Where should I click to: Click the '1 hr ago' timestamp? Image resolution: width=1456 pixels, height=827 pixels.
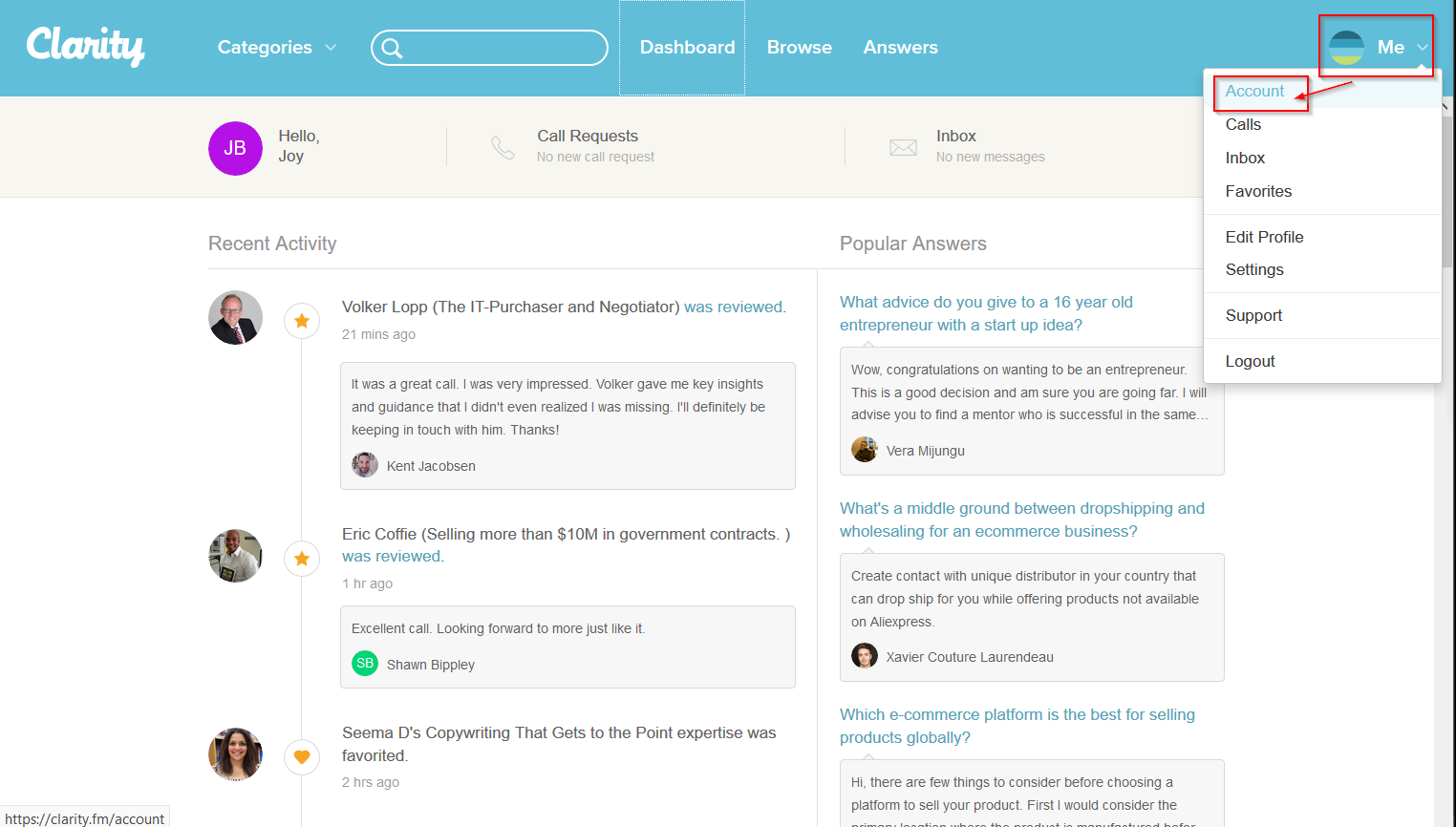point(368,583)
